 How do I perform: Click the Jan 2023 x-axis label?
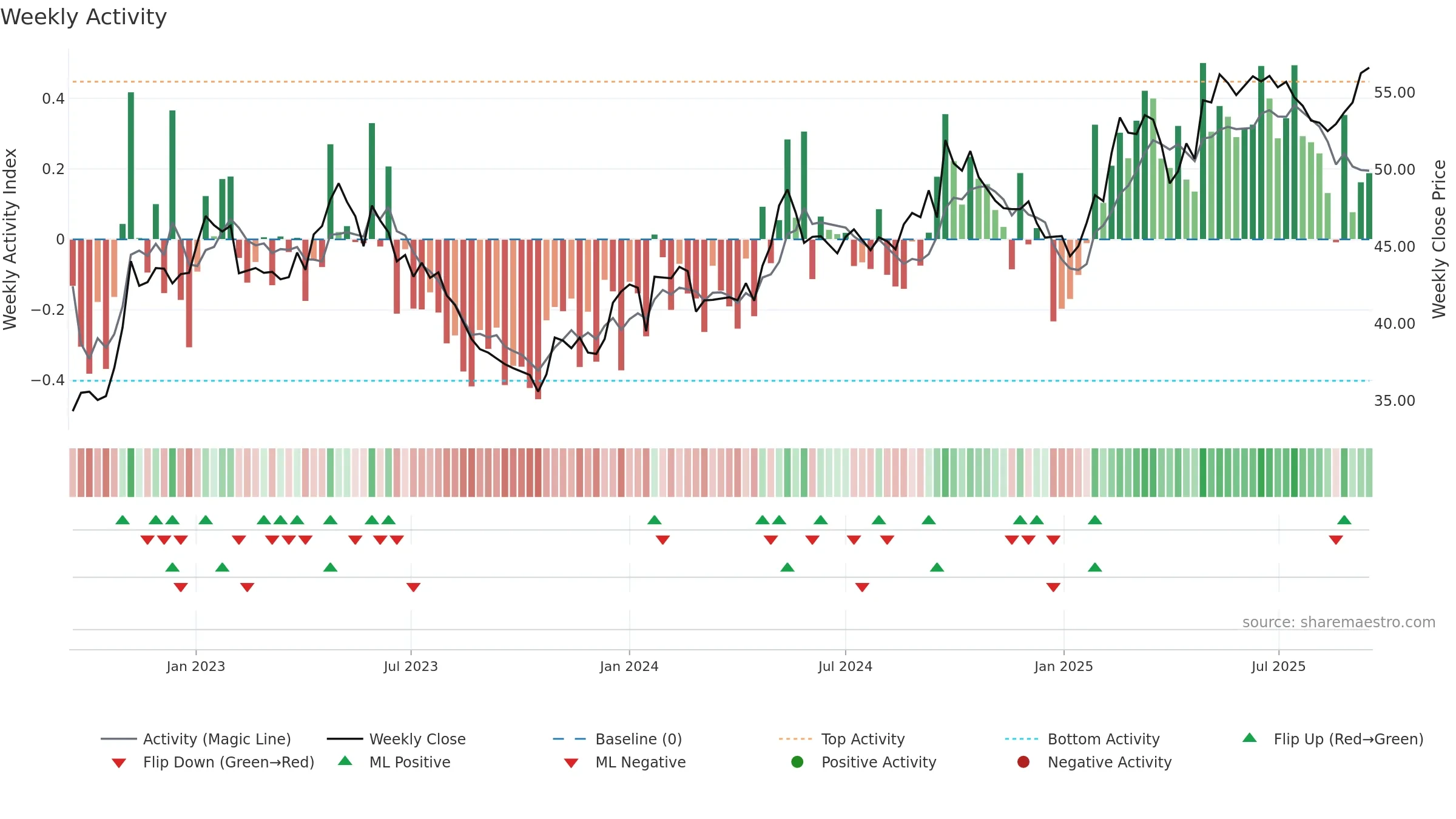point(196,666)
